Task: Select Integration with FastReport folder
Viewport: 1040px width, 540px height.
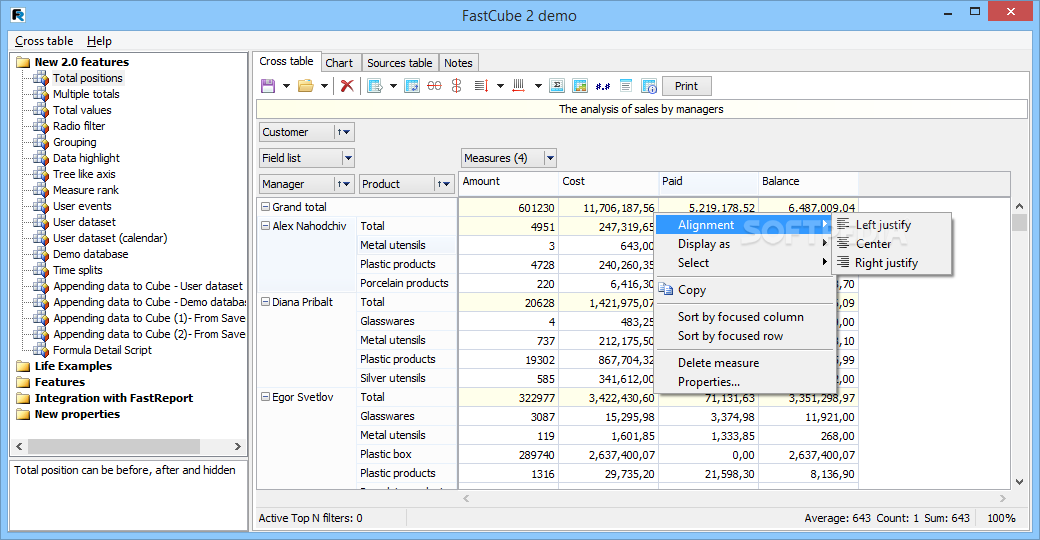Action: (113, 398)
